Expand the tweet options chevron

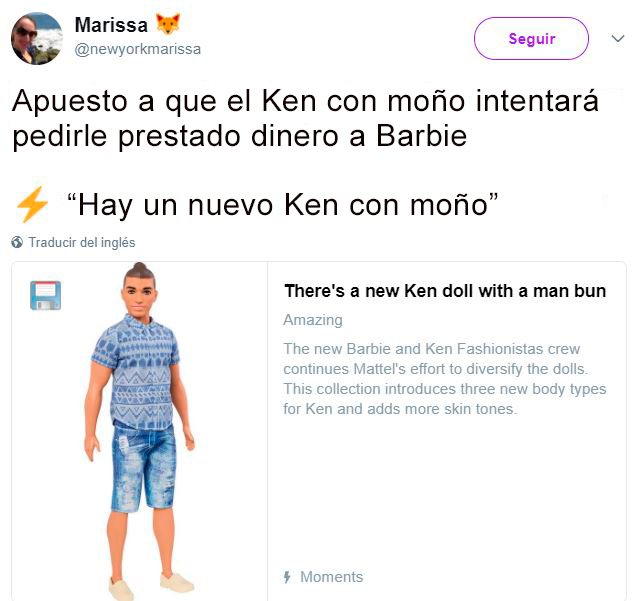pos(618,39)
